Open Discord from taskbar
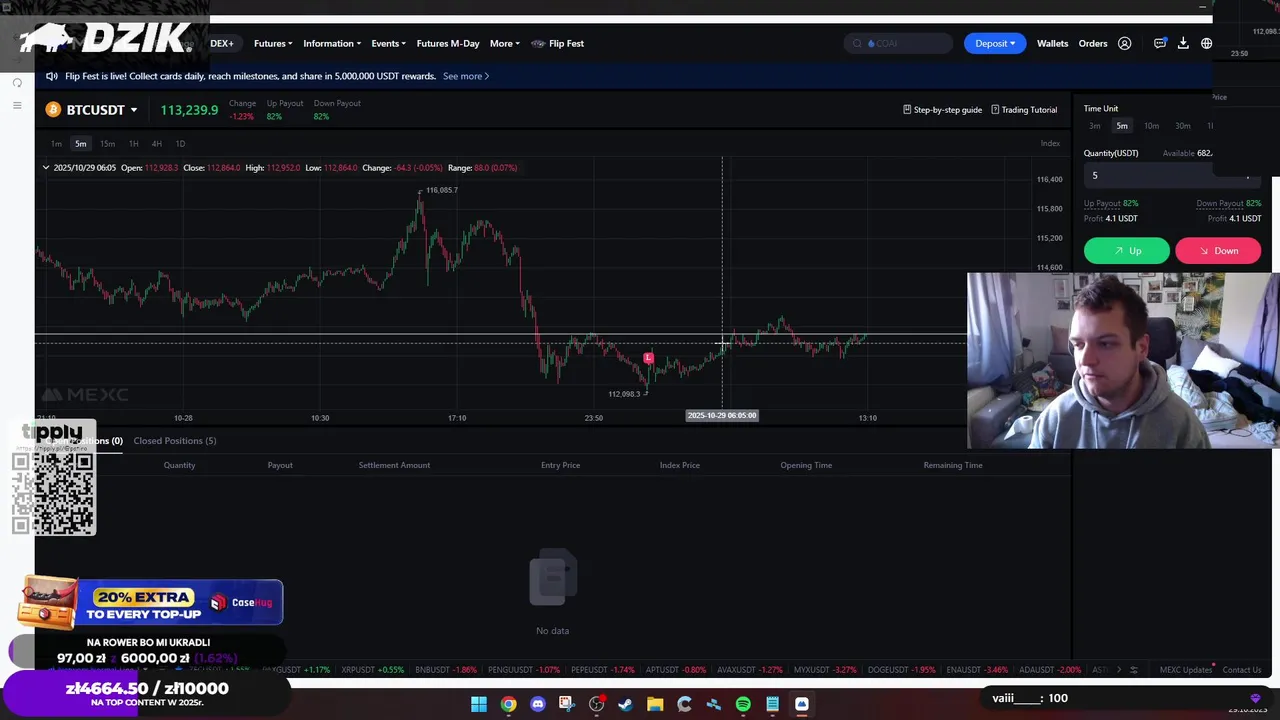 click(538, 704)
